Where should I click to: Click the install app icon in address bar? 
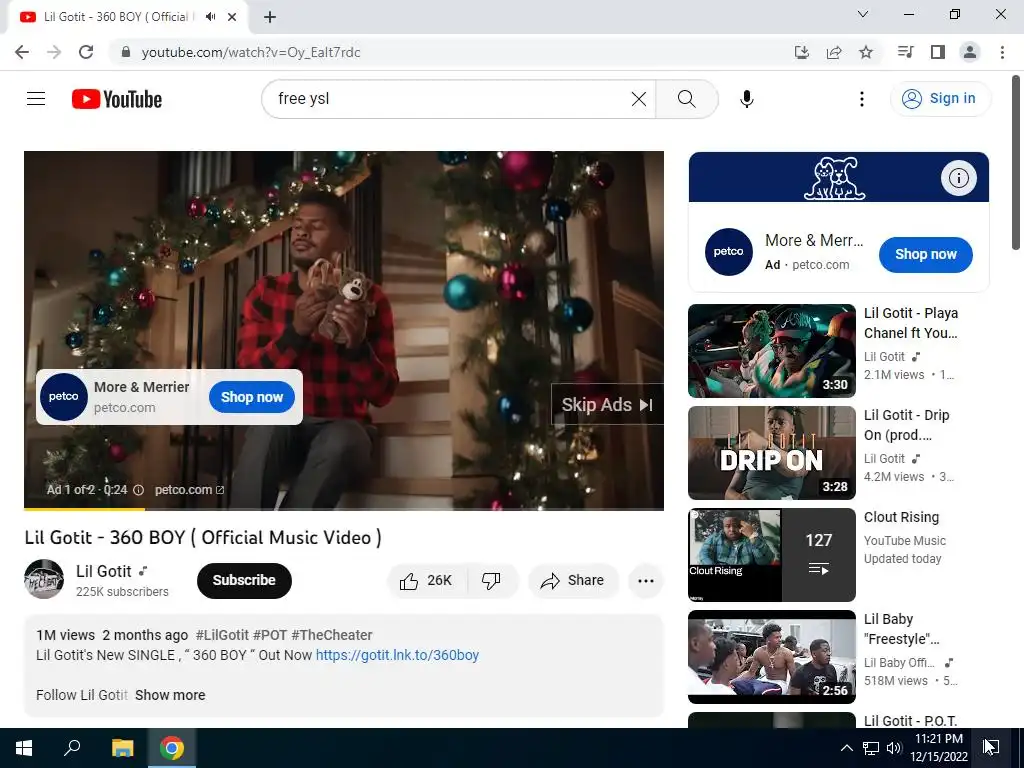(x=801, y=52)
